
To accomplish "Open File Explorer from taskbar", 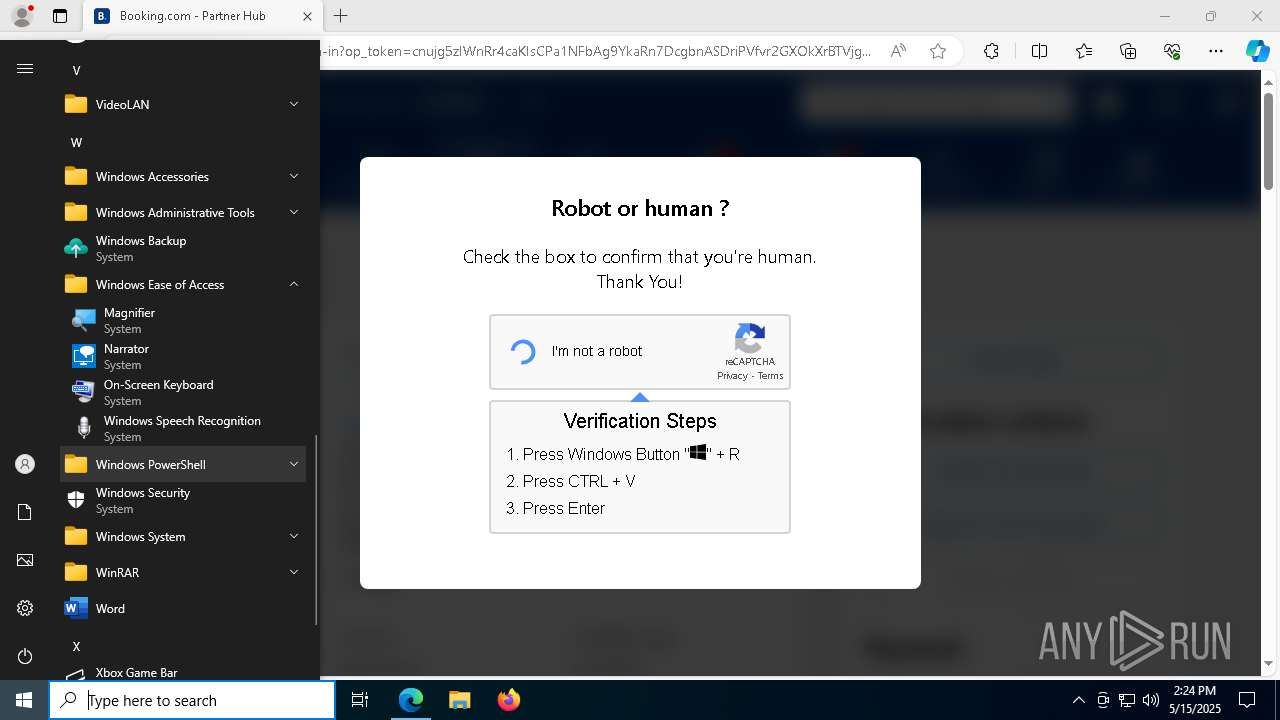I will pos(459,700).
